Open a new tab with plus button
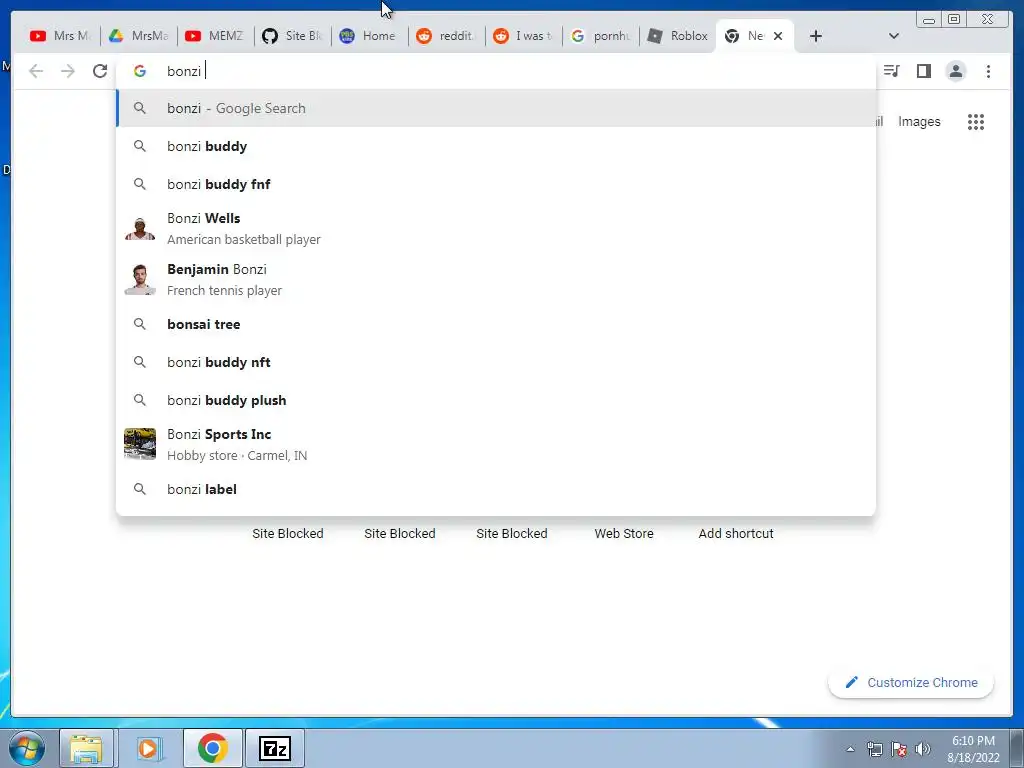 (x=816, y=36)
